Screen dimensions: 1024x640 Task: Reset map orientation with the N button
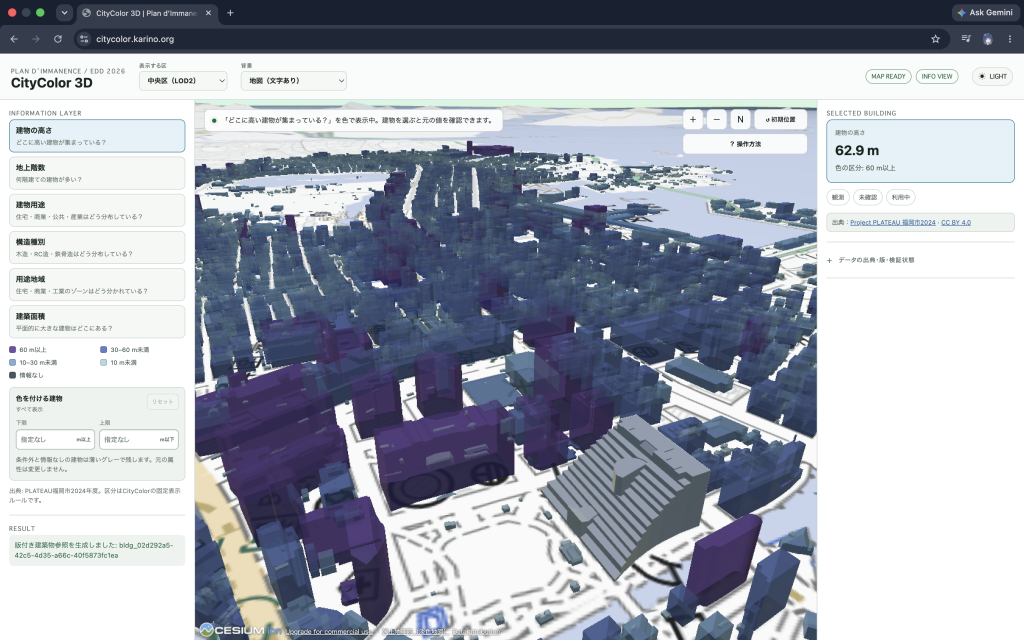[x=740, y=120]
